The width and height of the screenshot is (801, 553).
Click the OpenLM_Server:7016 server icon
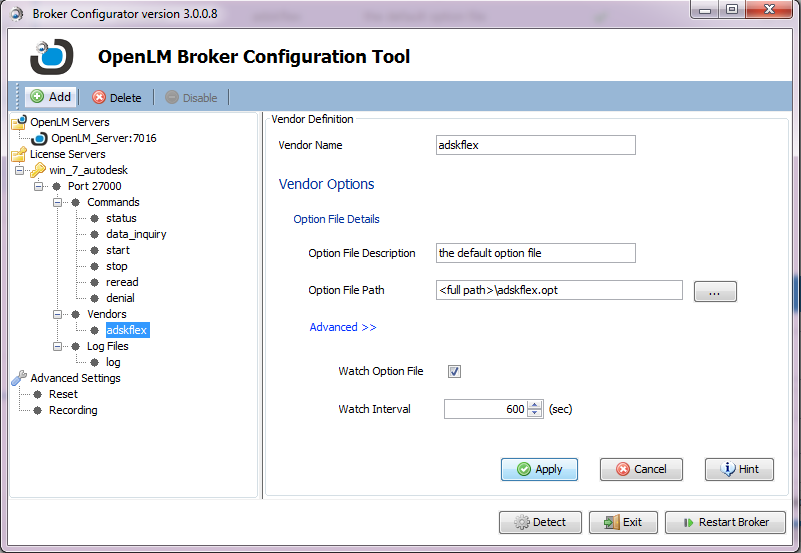(40, 138)
